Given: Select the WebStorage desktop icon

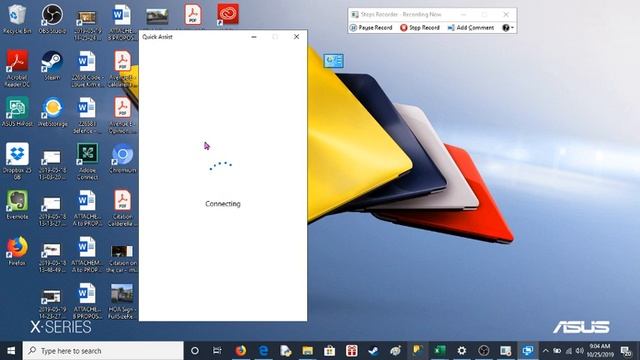Looking at the screenshot, I should tap(52, 111).
